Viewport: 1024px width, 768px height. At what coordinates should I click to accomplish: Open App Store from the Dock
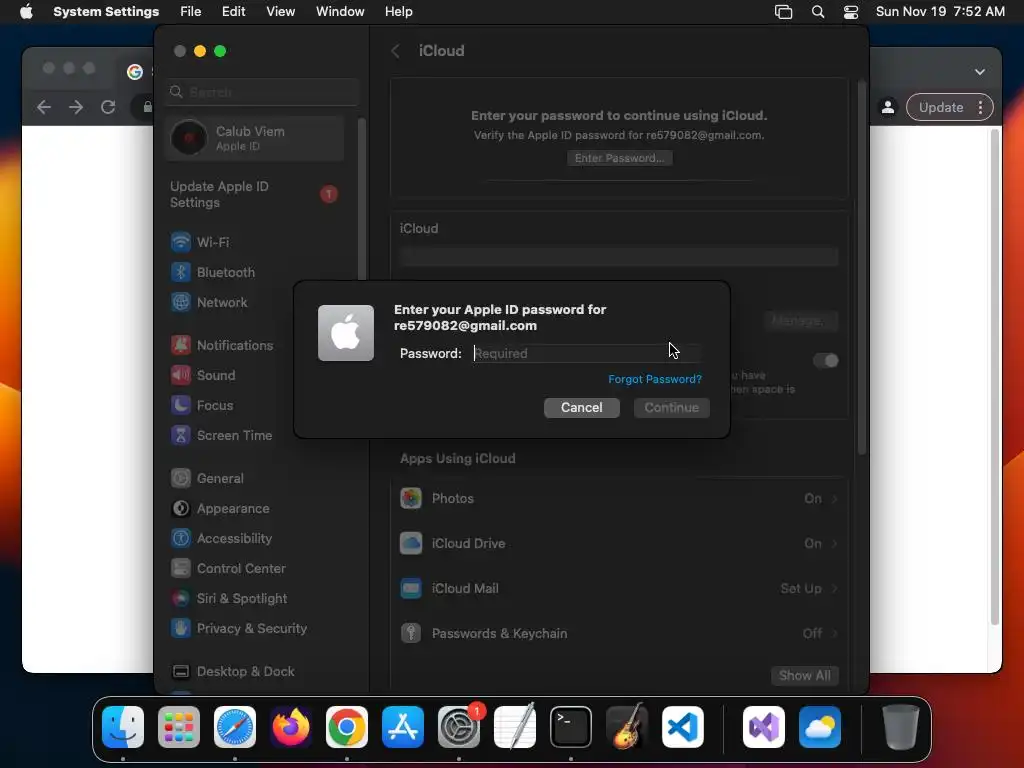[403, 727]
